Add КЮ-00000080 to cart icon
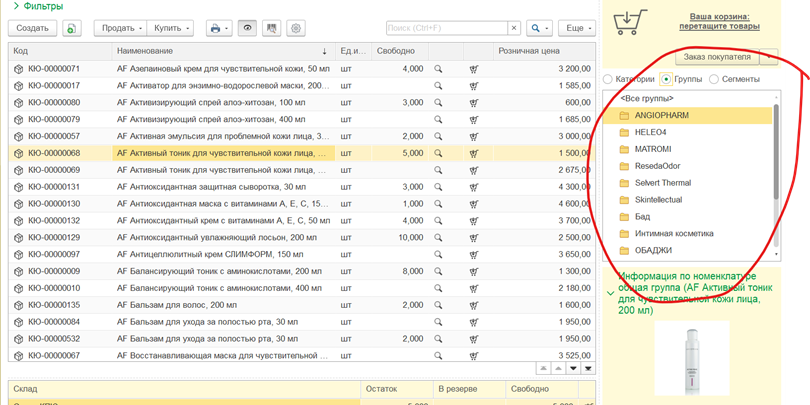The width and height of the screenshot is (810, 405). 473,103
